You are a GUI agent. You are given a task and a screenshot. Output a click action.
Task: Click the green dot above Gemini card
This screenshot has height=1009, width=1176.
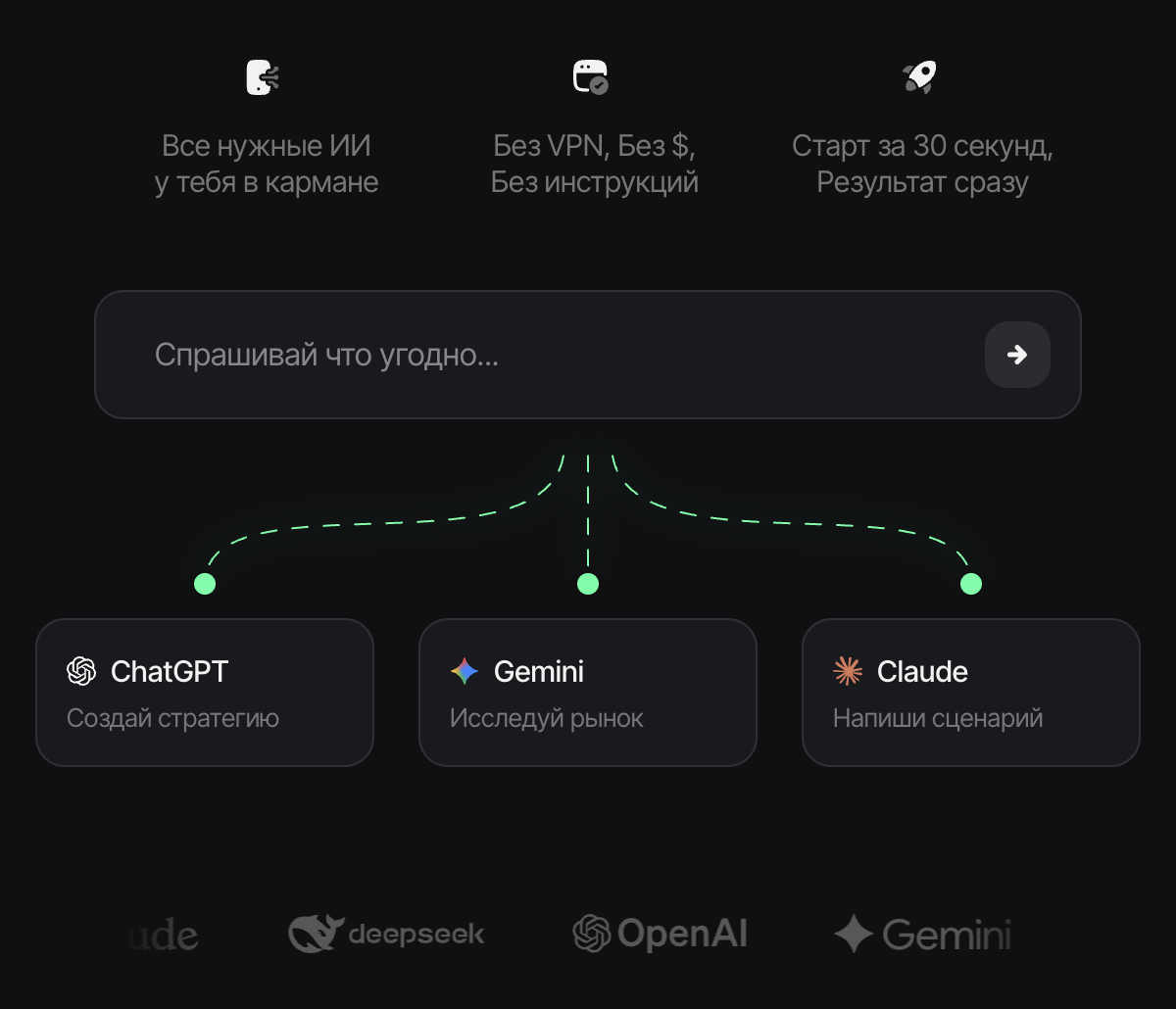tap(588, 585)
